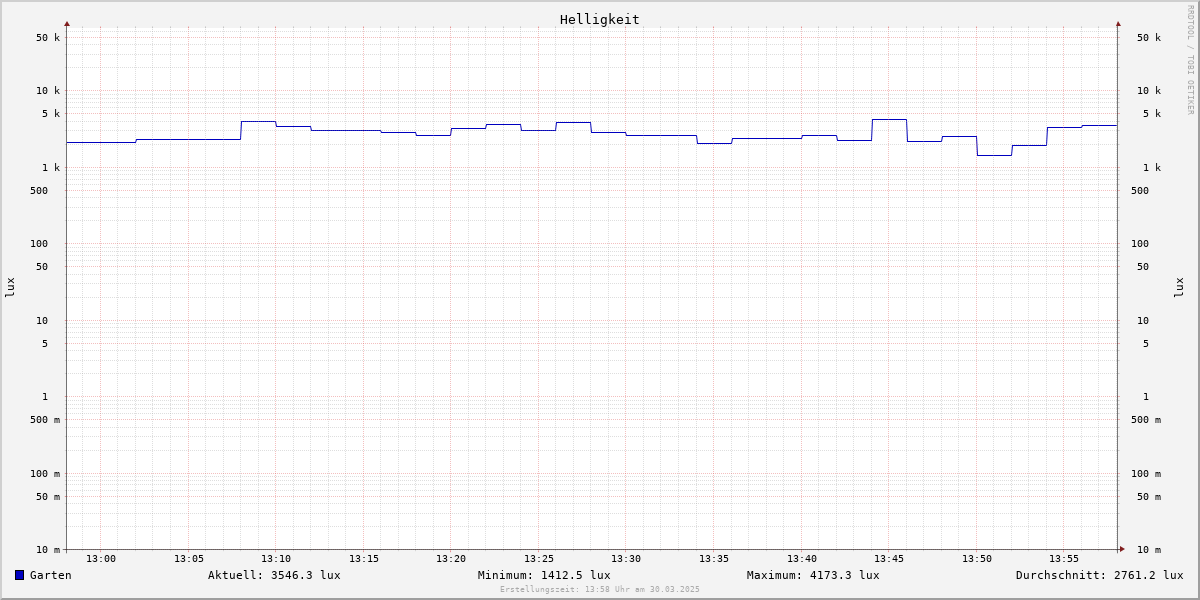Click the left axis 500 m label
The image size is (1200, 600).
pos(45,420)
